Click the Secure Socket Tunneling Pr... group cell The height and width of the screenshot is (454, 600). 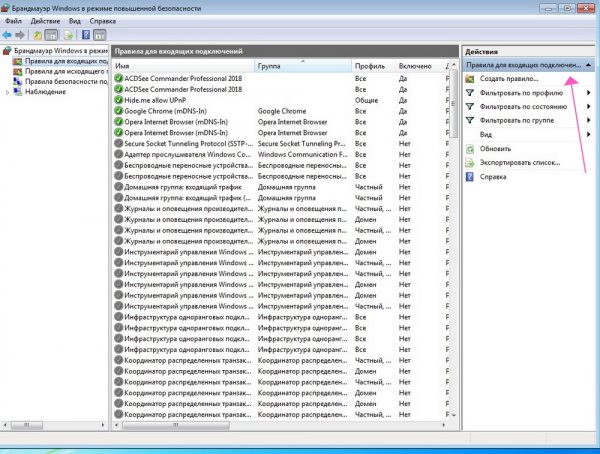click(x=301, y=143)
